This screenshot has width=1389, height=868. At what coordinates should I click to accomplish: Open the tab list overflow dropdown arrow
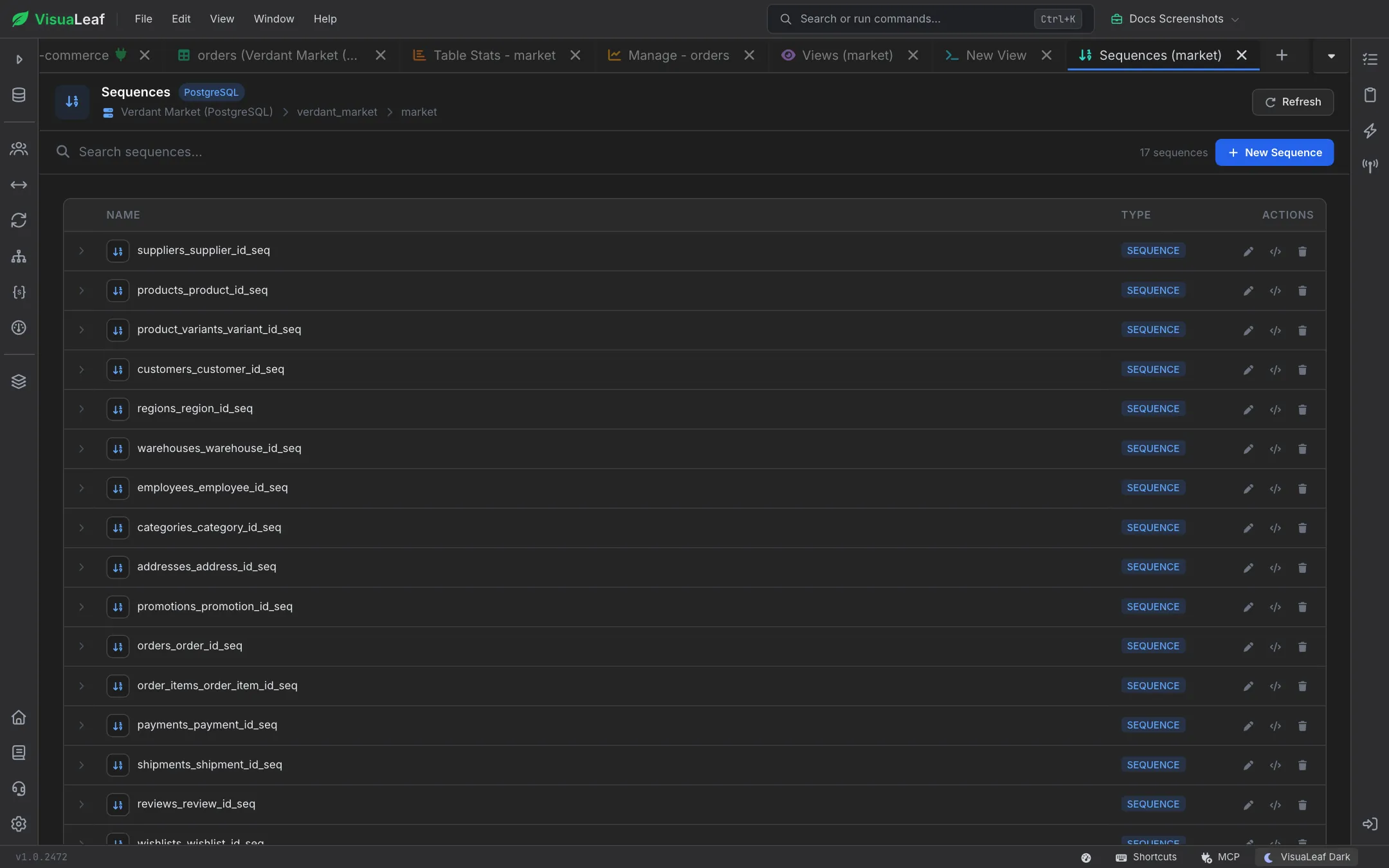(x=1331, y=56)
